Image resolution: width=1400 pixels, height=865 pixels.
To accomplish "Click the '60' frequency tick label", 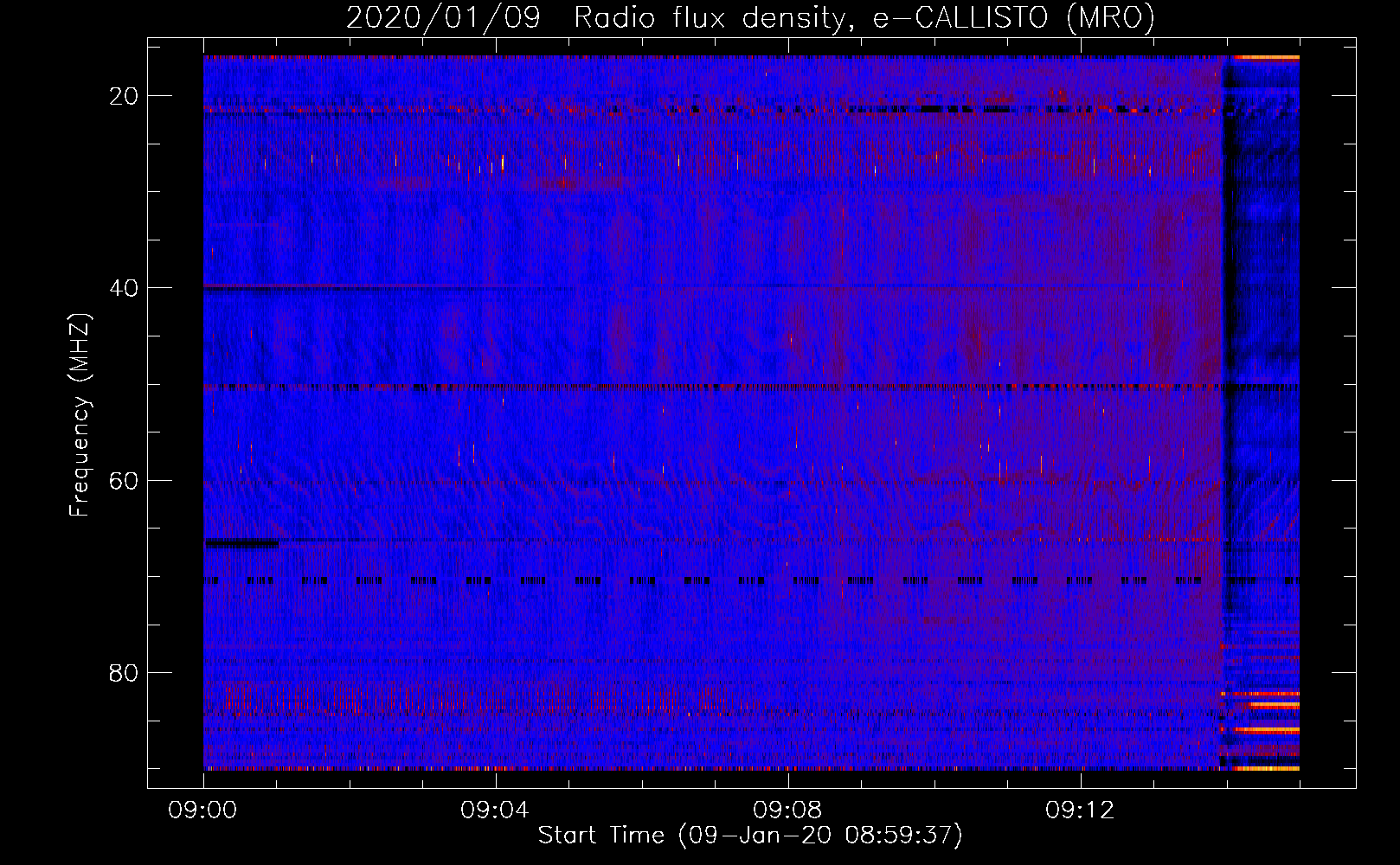I will 124,481.
